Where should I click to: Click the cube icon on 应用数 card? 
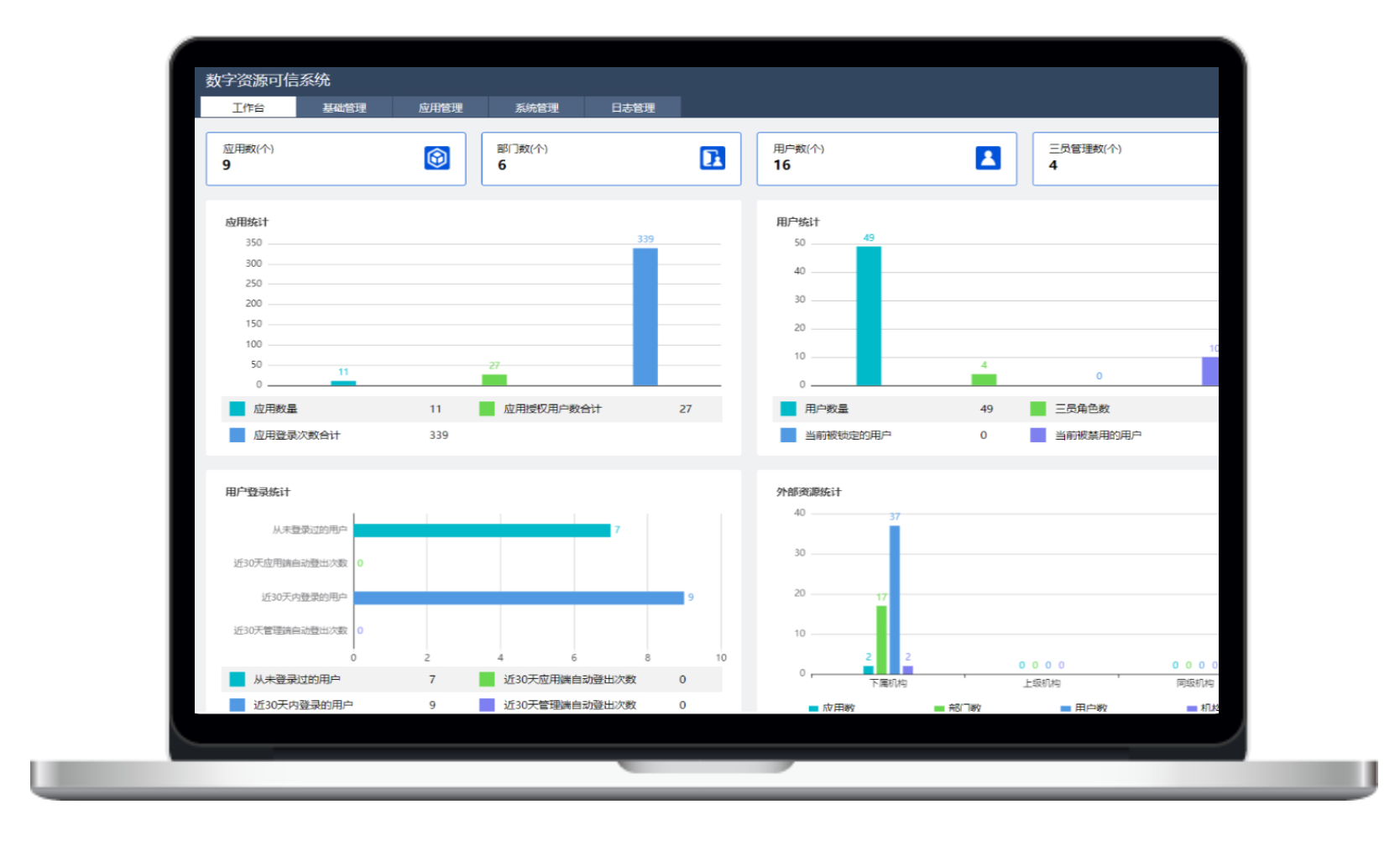(436, 158)
